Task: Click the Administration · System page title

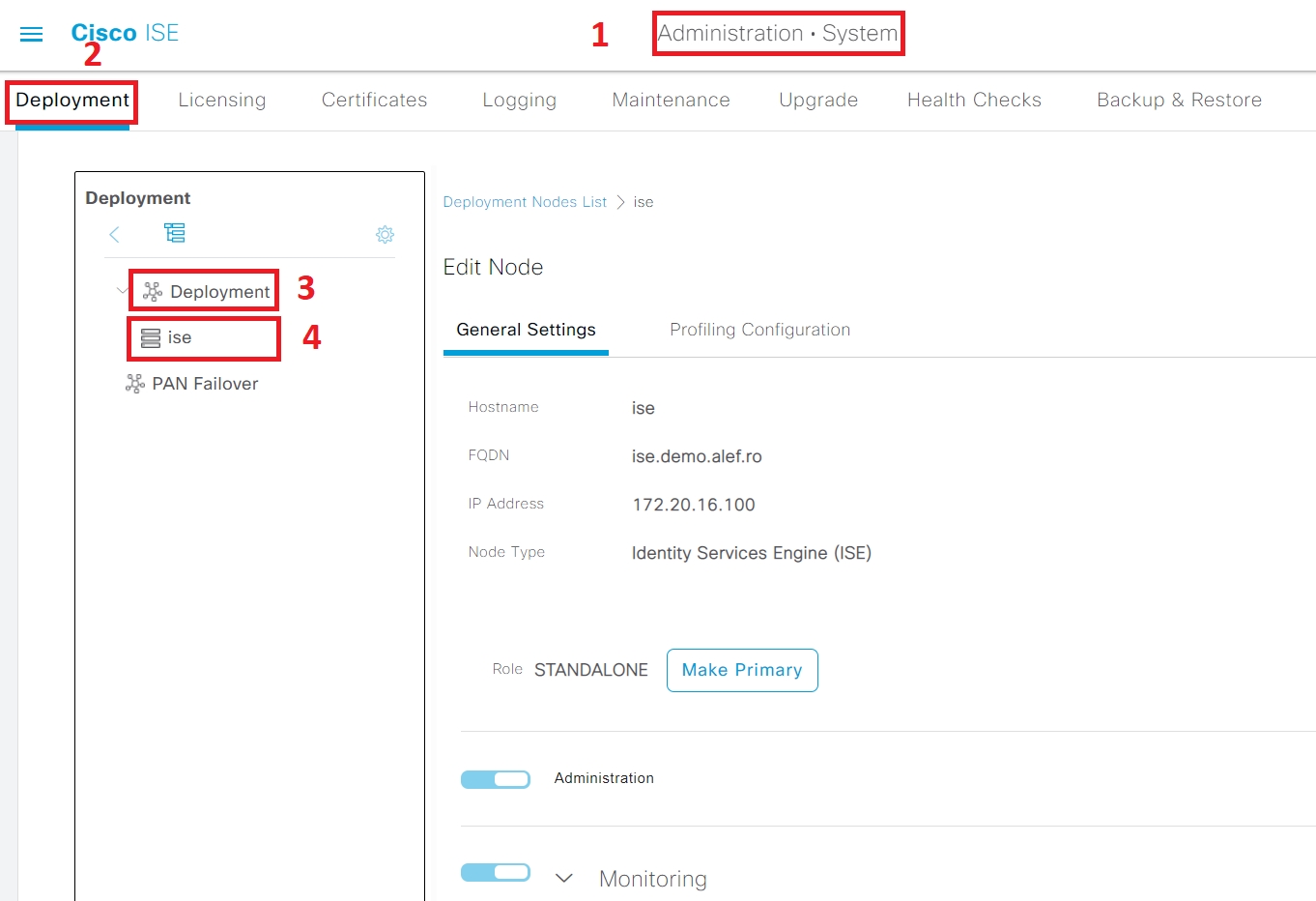Action: [x=778, y=33]
